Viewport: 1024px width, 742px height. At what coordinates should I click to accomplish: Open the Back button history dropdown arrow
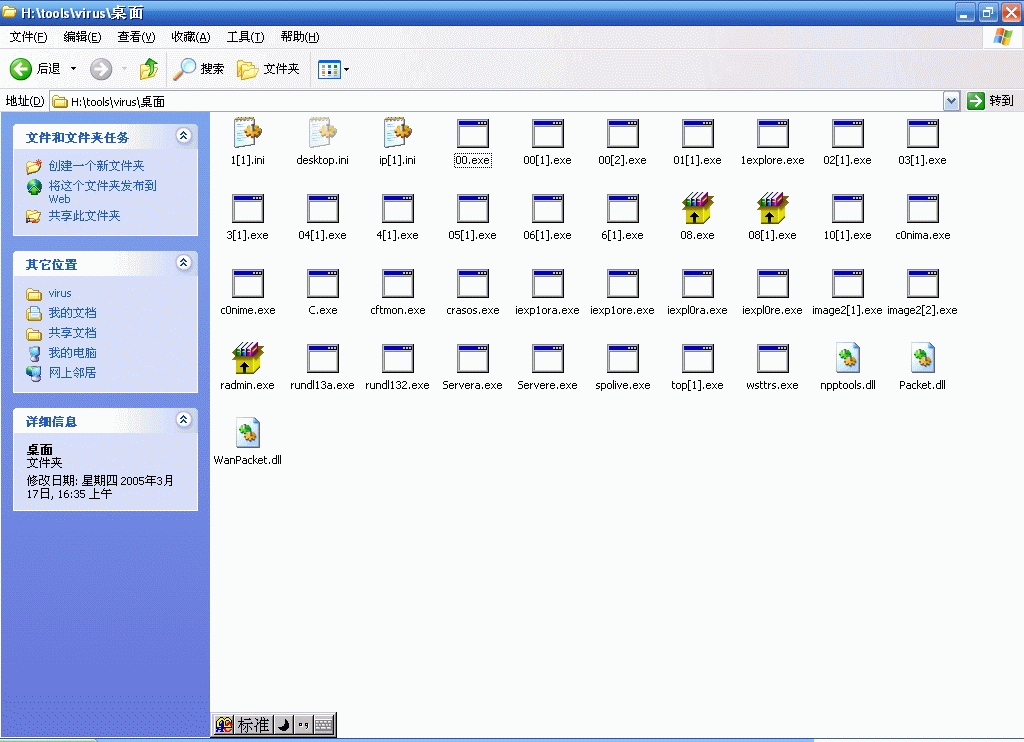[x=73, y=69]
